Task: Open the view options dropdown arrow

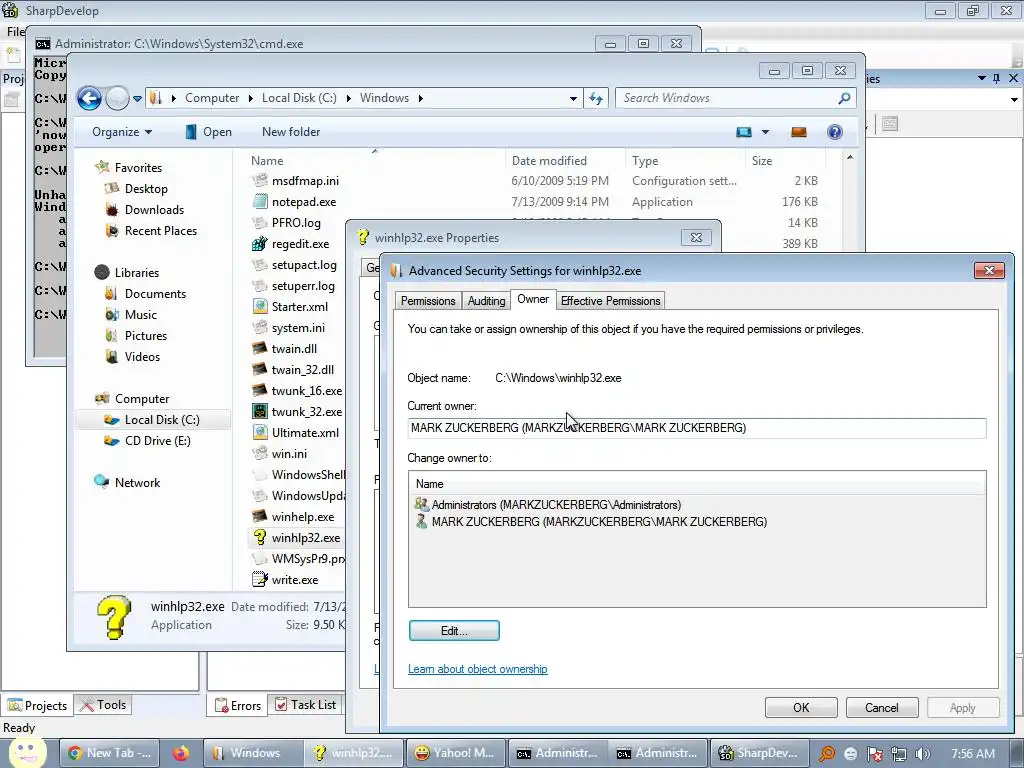Action: (765, 132)
